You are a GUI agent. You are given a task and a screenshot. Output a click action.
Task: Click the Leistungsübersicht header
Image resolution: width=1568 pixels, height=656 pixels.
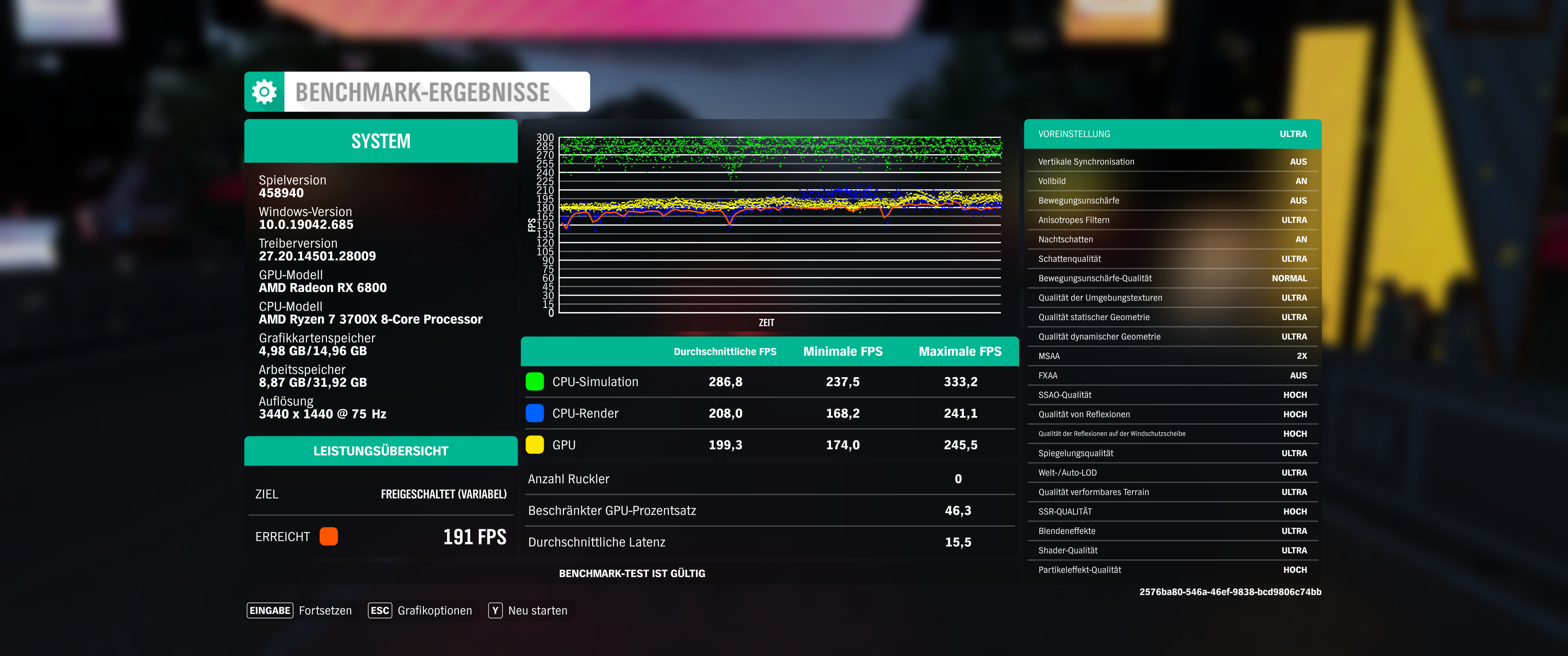point(381,451)
